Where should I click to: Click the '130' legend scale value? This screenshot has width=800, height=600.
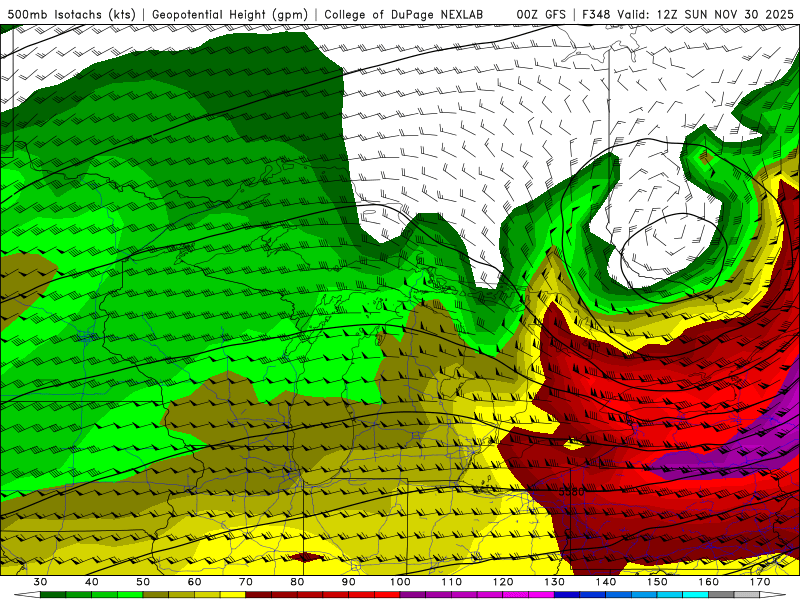point(554,582)
